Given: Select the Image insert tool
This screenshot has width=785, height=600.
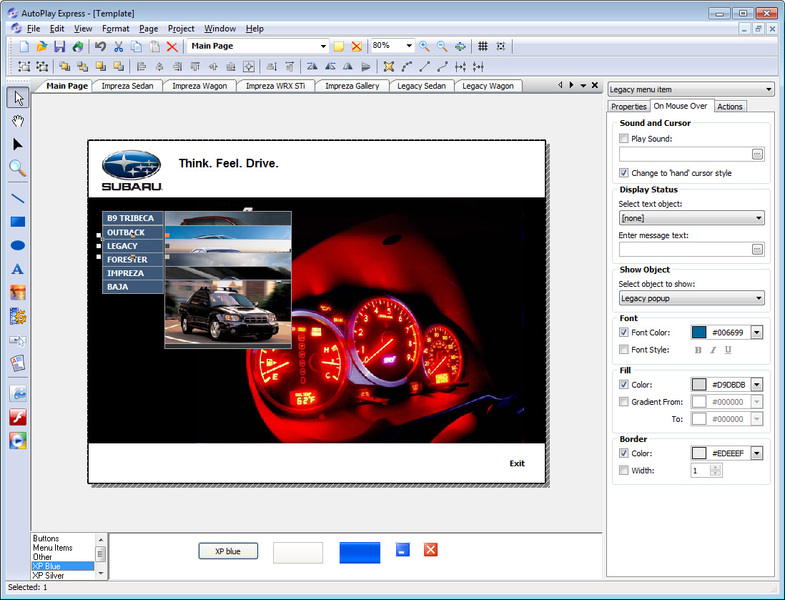Looking at the screenshot, I should 18,292.
